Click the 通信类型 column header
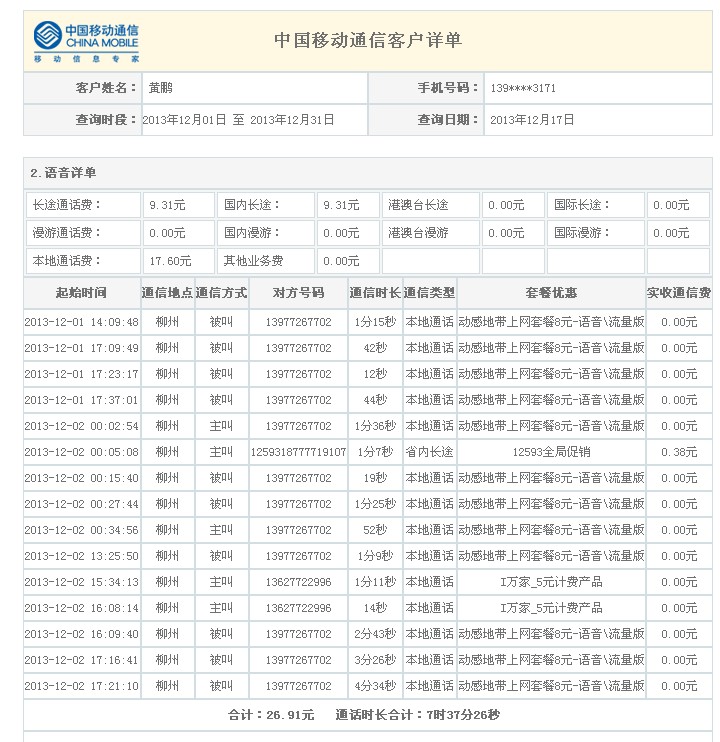The width and height of the screenshot is (720, 742). [430, 293]
